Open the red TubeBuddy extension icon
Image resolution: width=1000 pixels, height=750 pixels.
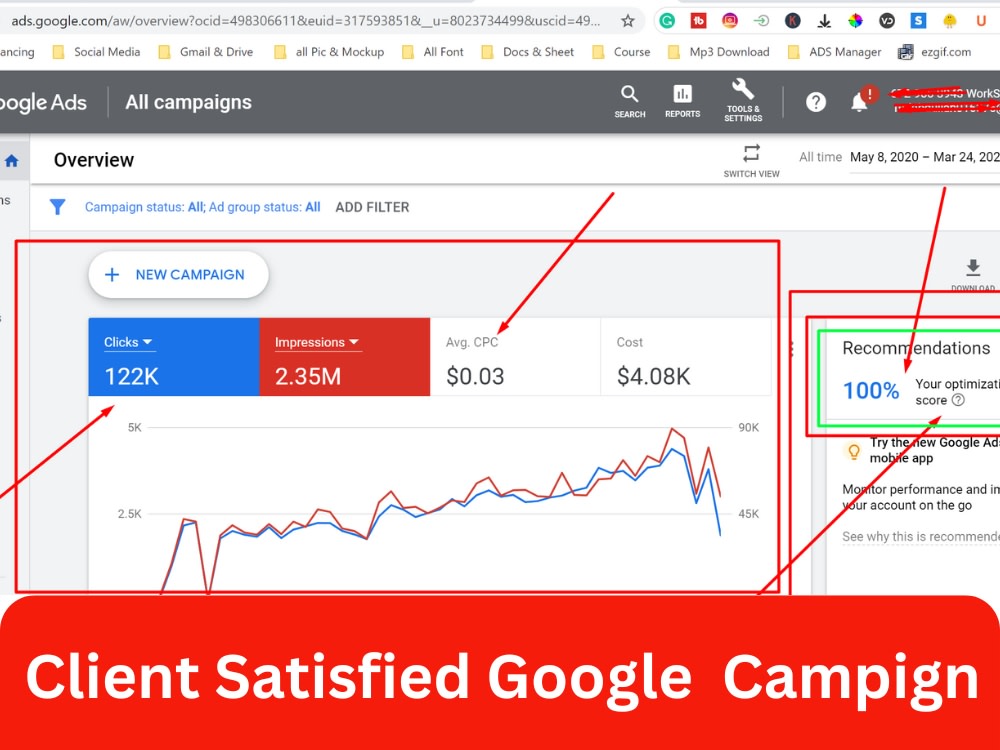tap(698, 21)
